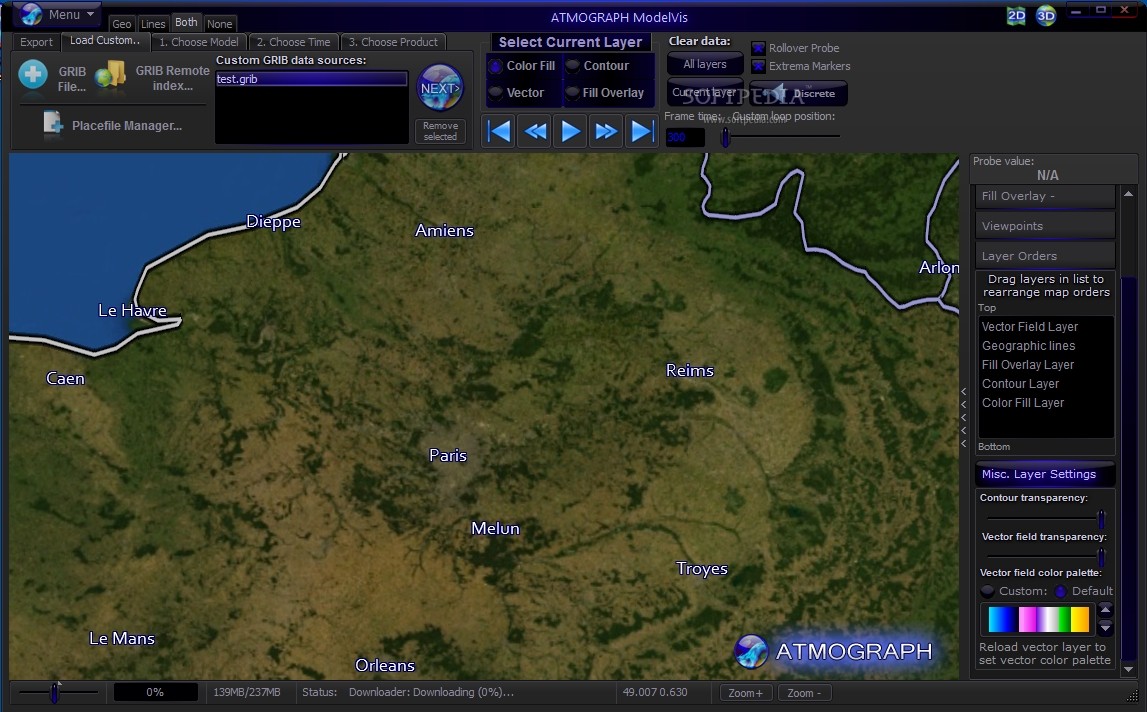
Task: Step forward (fast forward) frame
Action: pos(606,132)
